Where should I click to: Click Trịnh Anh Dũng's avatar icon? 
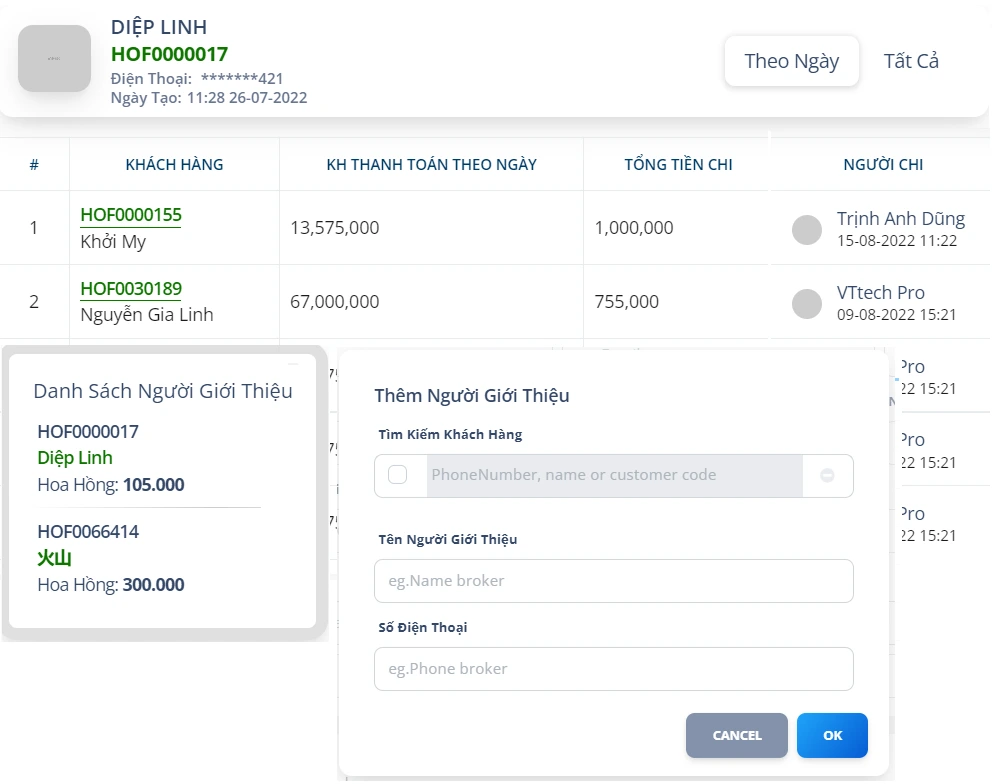point(807,229)
